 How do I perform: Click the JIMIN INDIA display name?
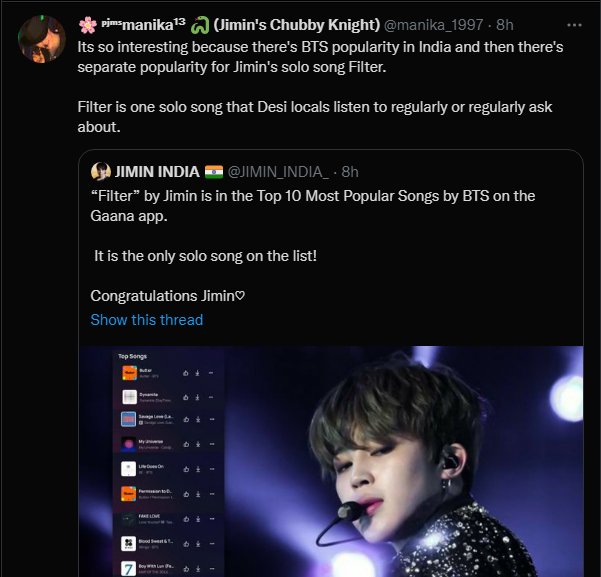(157, 172)
